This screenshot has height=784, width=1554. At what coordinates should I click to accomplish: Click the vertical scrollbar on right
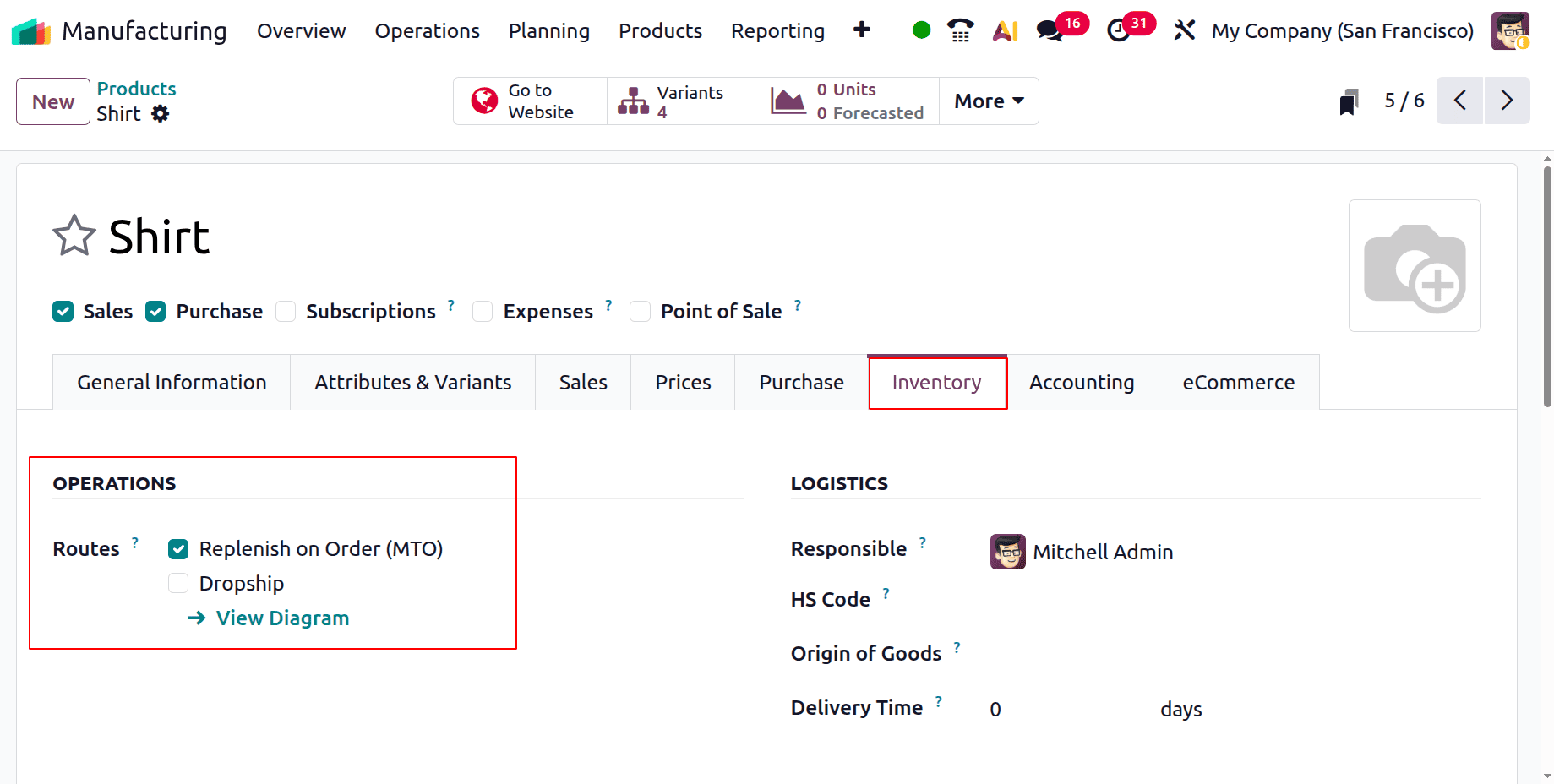coord(1546,287)
